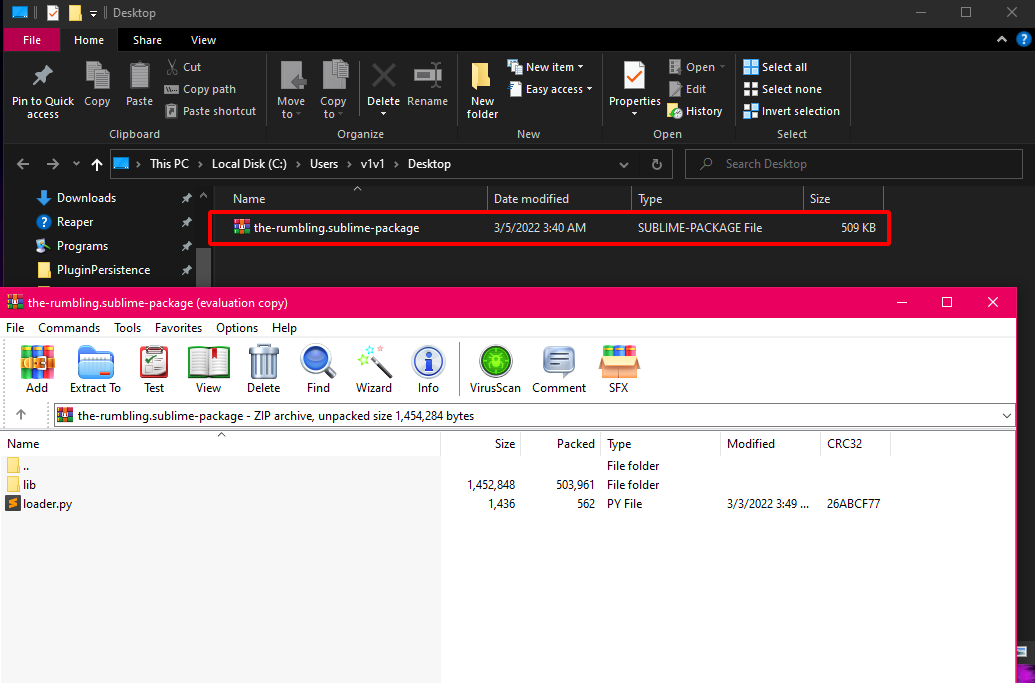Expand the WinRAR archive path dropdown

[x=1007, y=416]
